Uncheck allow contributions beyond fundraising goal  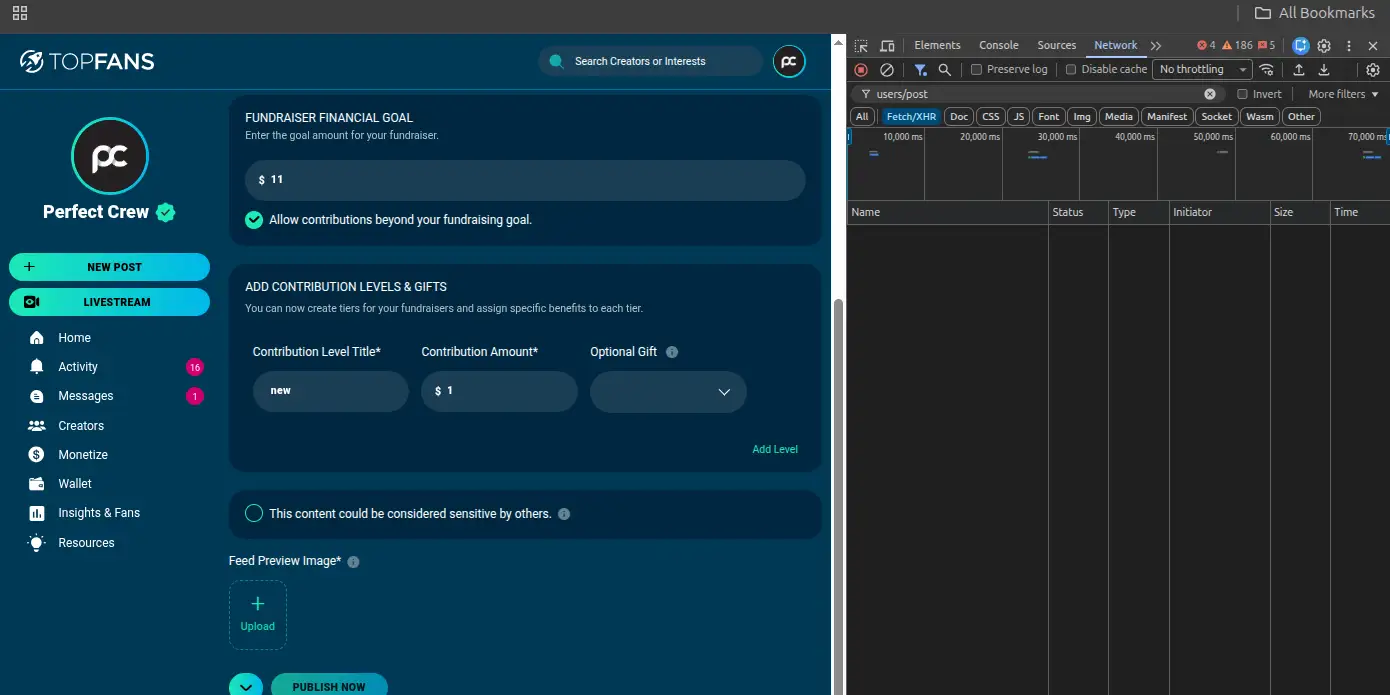[254, 220]
